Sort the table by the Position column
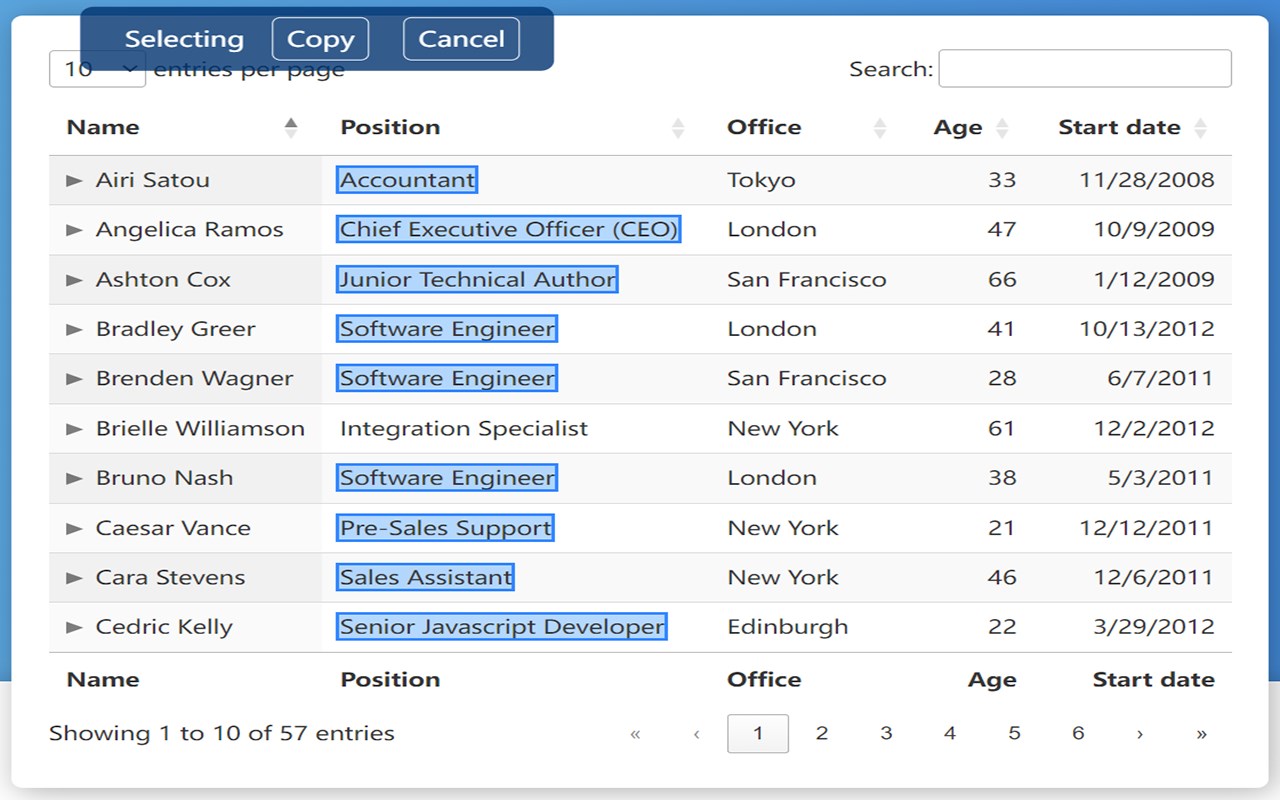This screenshot has width=1280, height=800. [x=390, y=127]
